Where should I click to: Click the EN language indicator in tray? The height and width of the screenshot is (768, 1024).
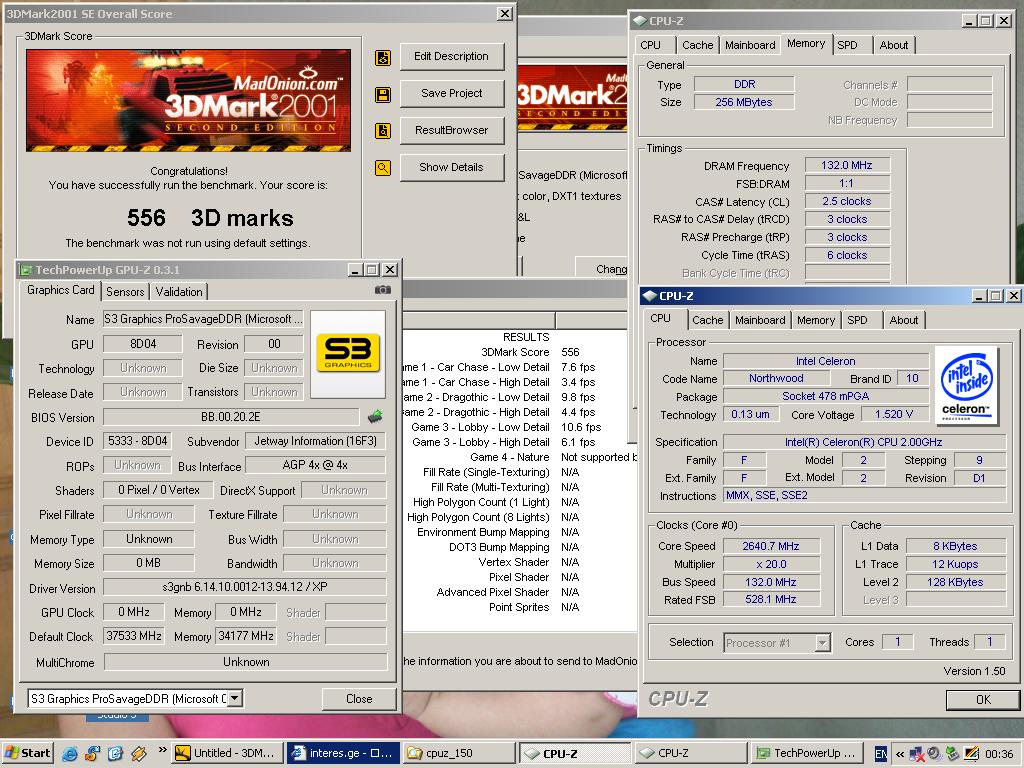point(880,754)
